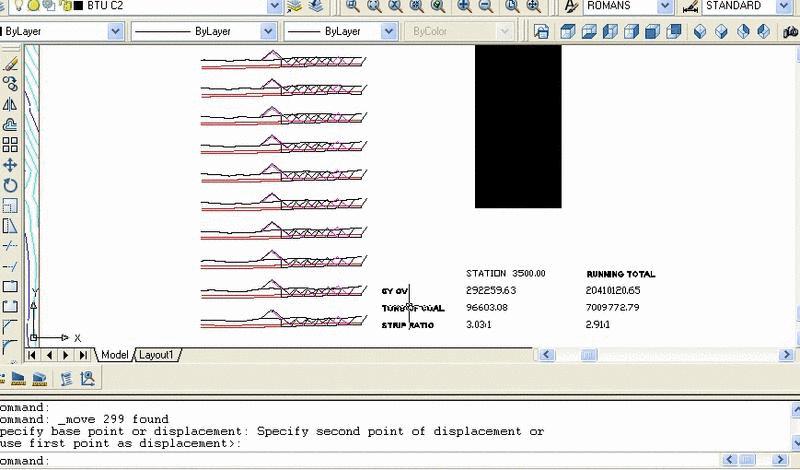Switch to the Layout1 tab
Viewport: 800px width, 470px height.
point(156,355)
